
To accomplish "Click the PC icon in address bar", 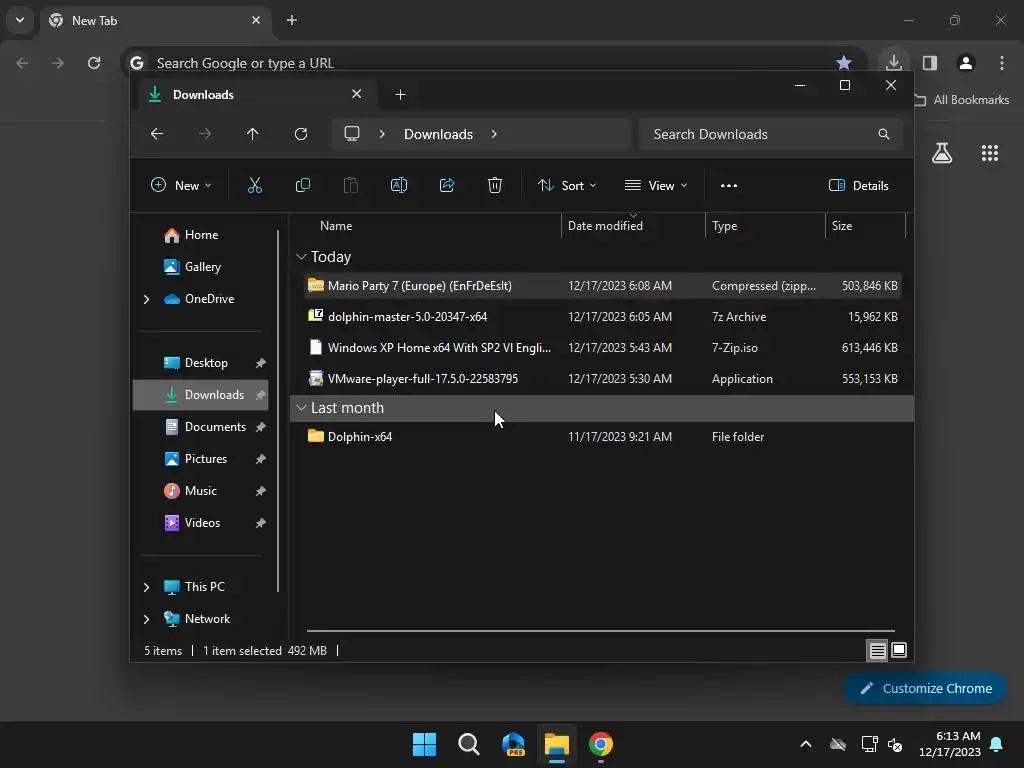I will (x=352, y=134).
